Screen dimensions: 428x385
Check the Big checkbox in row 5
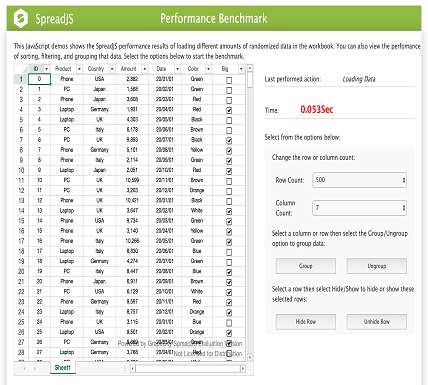229,120
